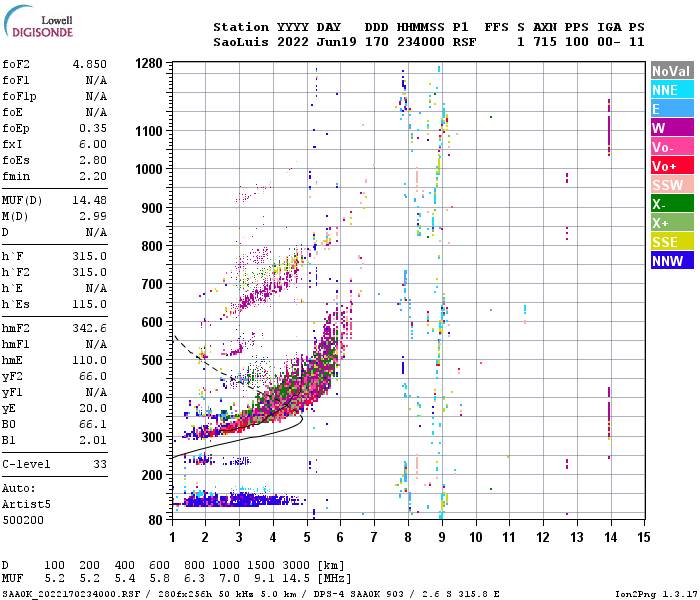Click the fmin value 2.20
Viewport: 700px width, 600px height.
tap(93, 176)
